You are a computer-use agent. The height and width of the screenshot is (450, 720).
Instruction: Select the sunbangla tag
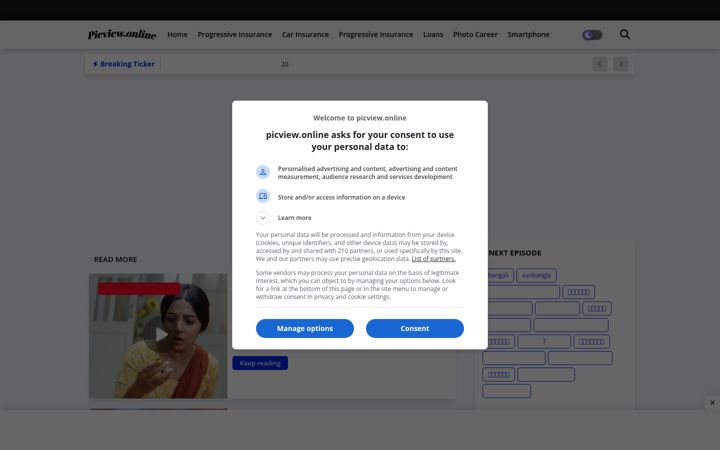point(536,275)
